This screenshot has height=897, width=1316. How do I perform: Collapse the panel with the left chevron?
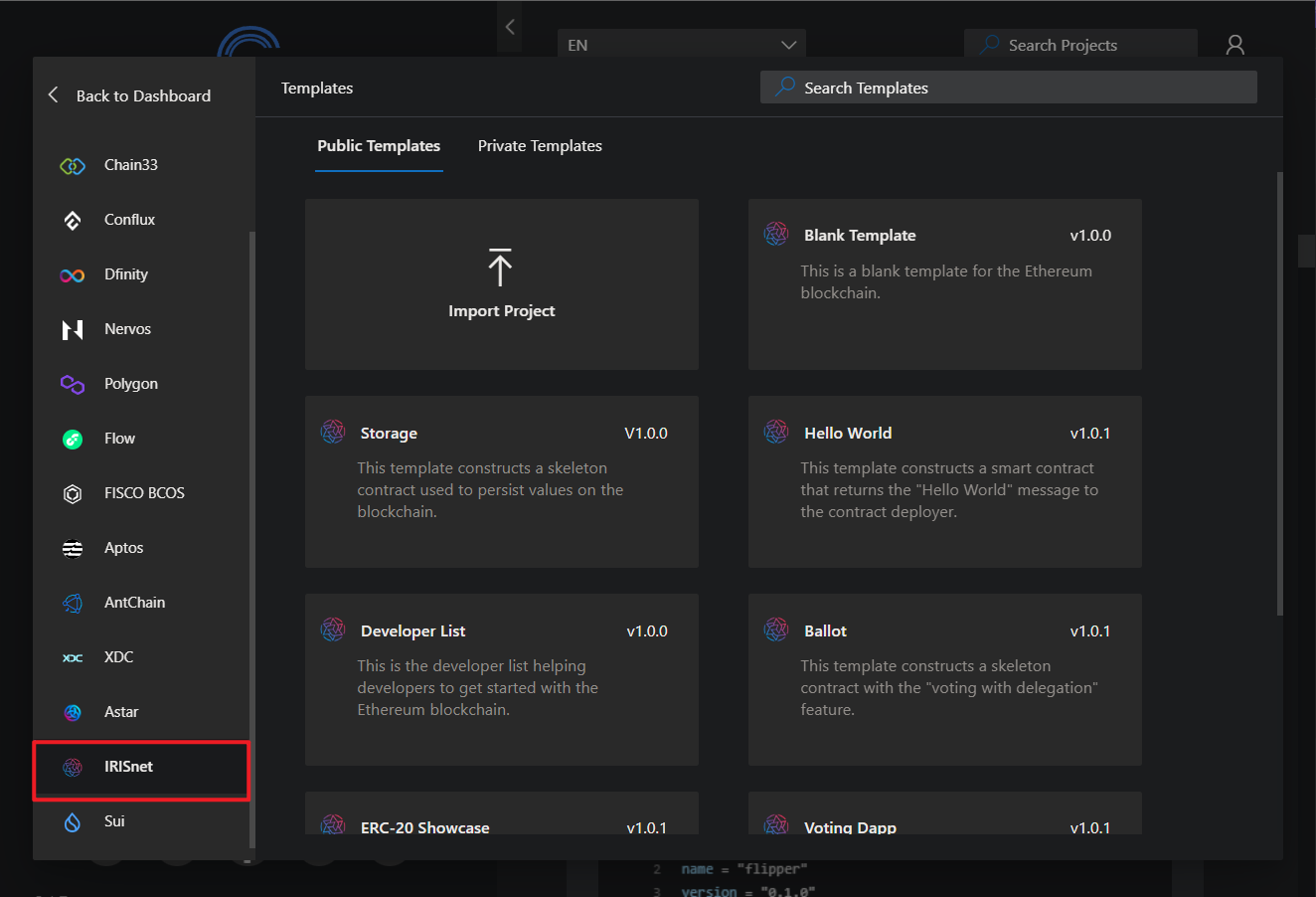[x=510, y=27]
